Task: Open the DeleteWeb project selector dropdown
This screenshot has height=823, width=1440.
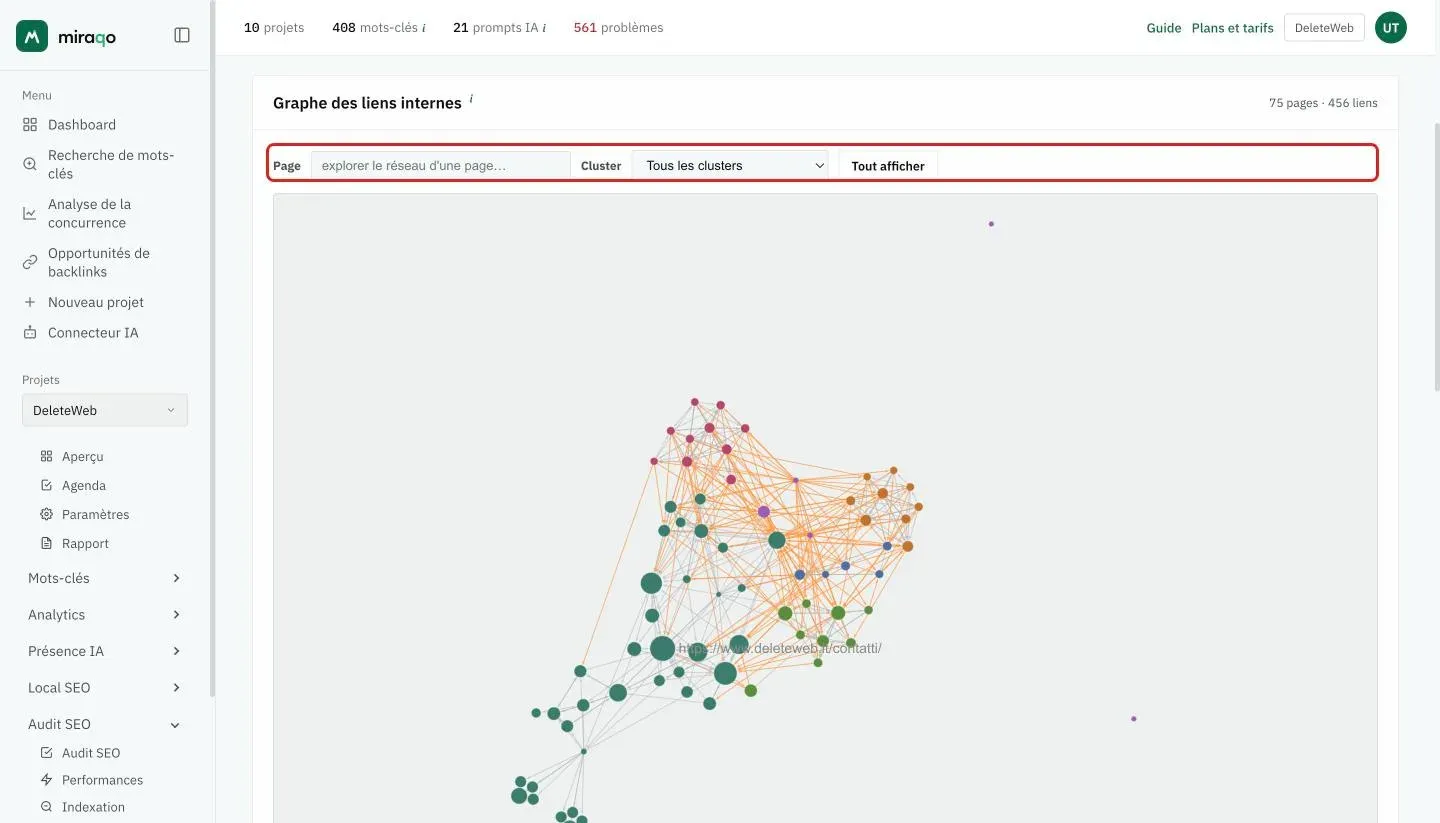Action: pyautogui.click(x=105, y=410)
